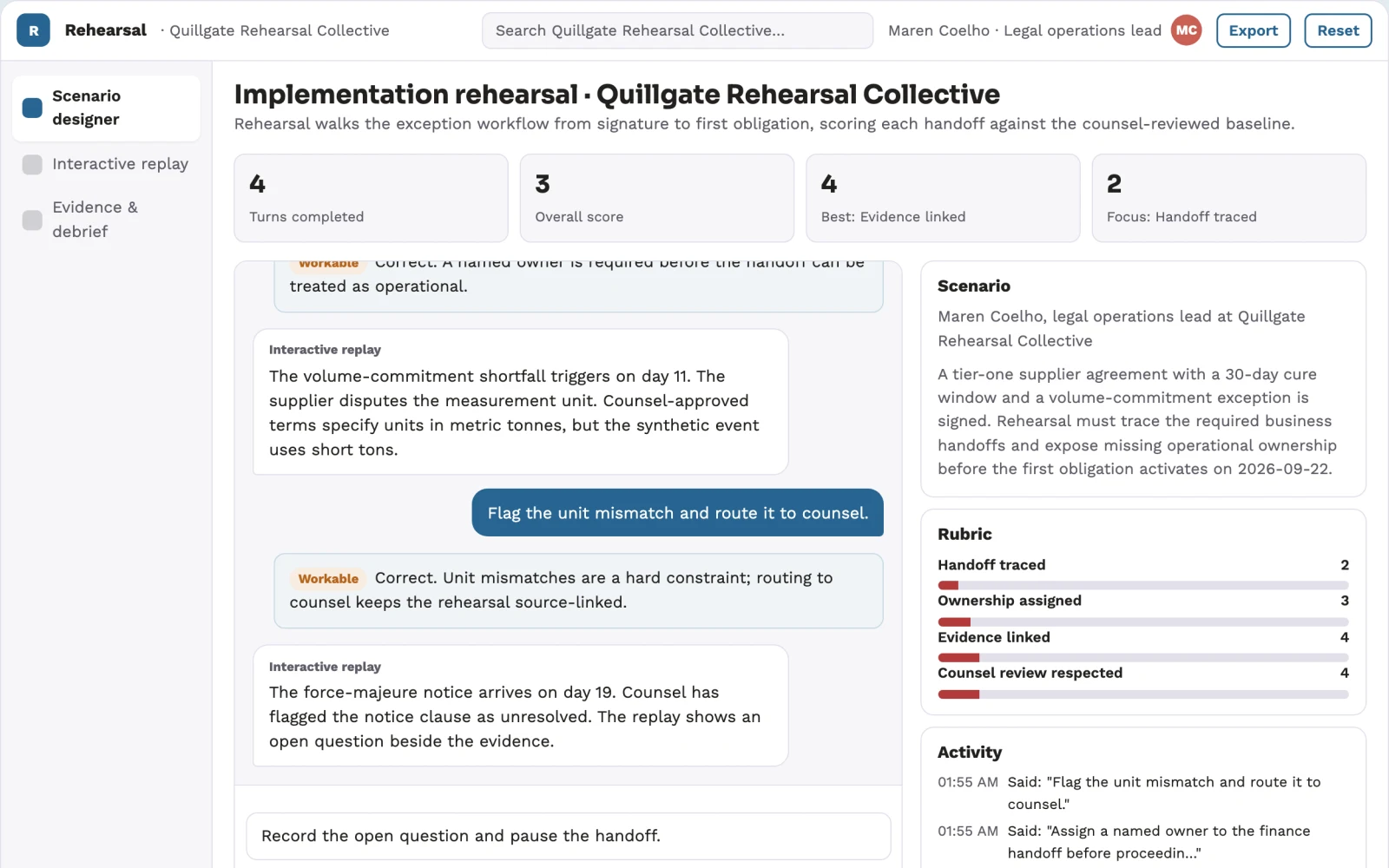
Task: Click 'Maren Coelho · Legal operations lead' label
Action: pos(1024,30)
